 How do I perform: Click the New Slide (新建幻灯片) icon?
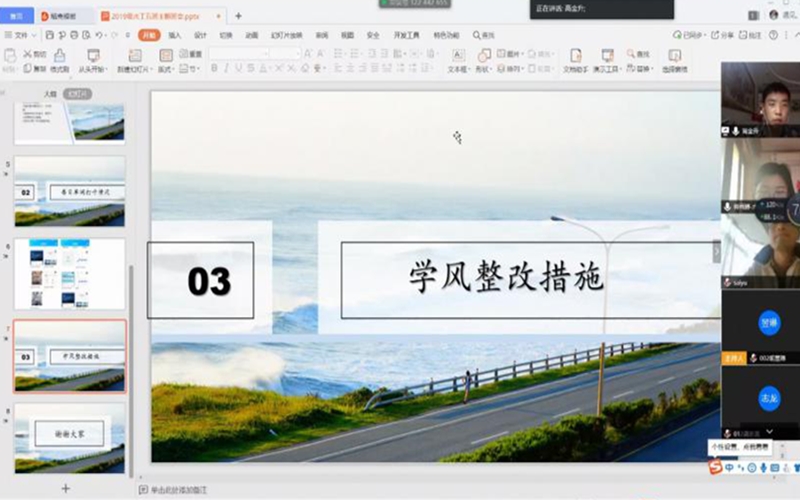[131, 58]
